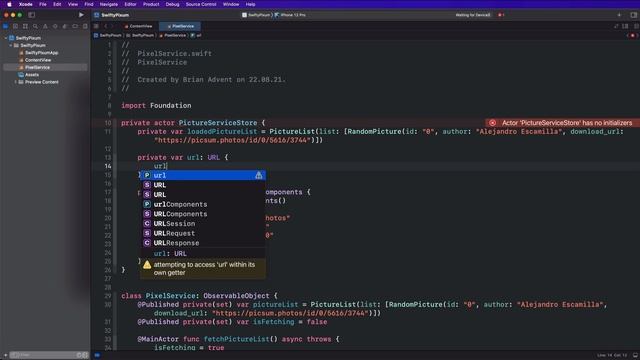Toggle debug area at bottom right
The height and width of the screenshot is (360, 640).
click(x=636, y=355)
